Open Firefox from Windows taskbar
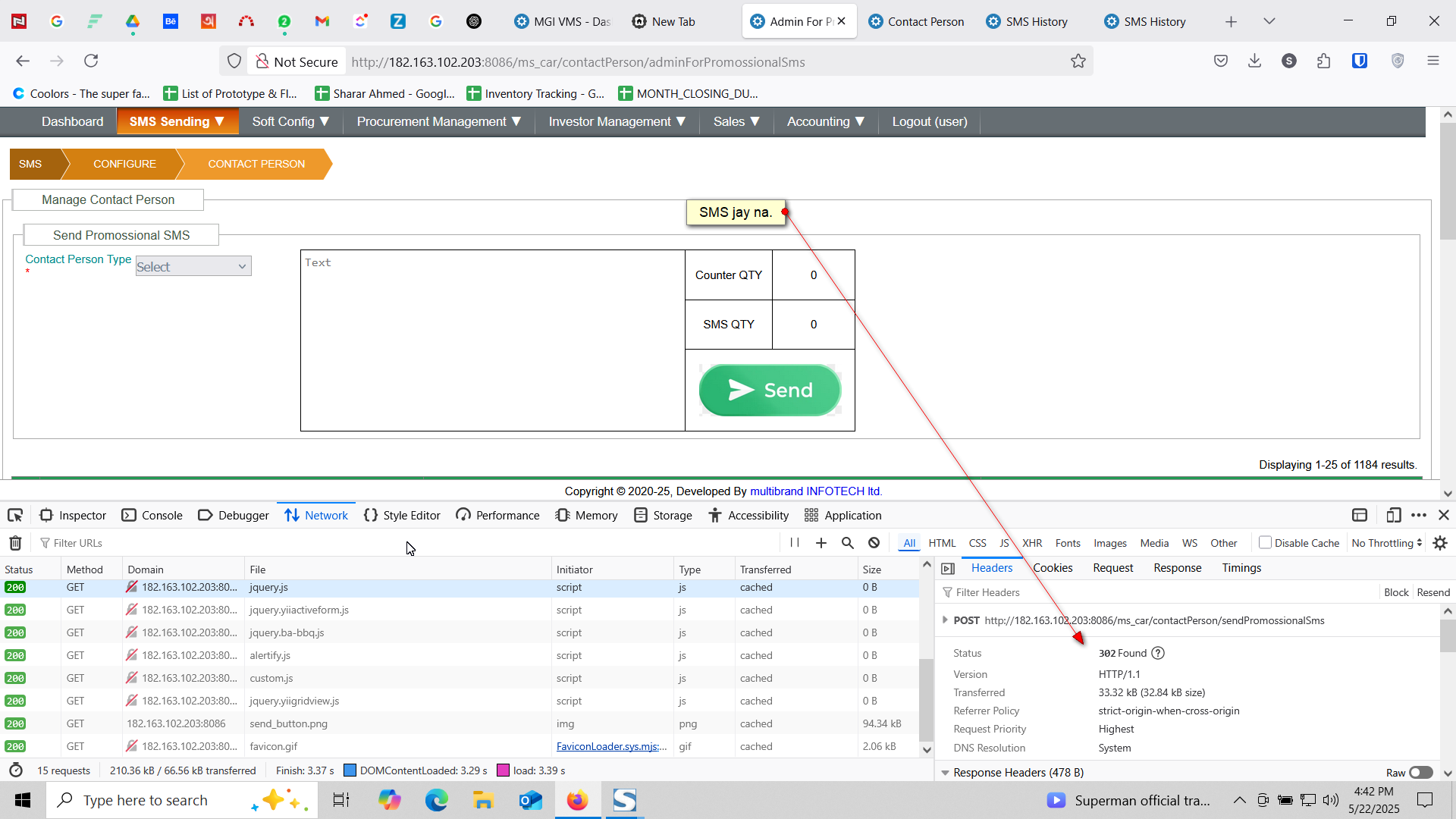Viewport: 1456px width, 819px height. [577, 800]
